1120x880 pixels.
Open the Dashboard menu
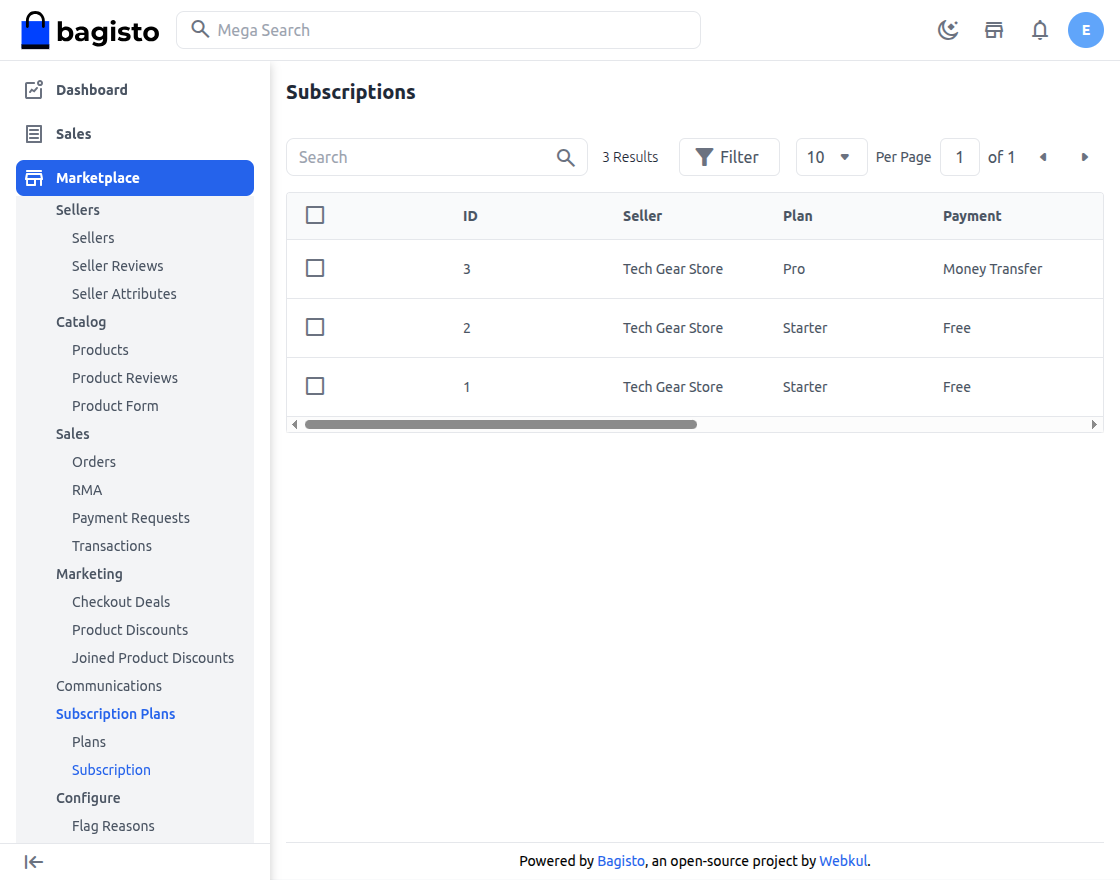135,89
